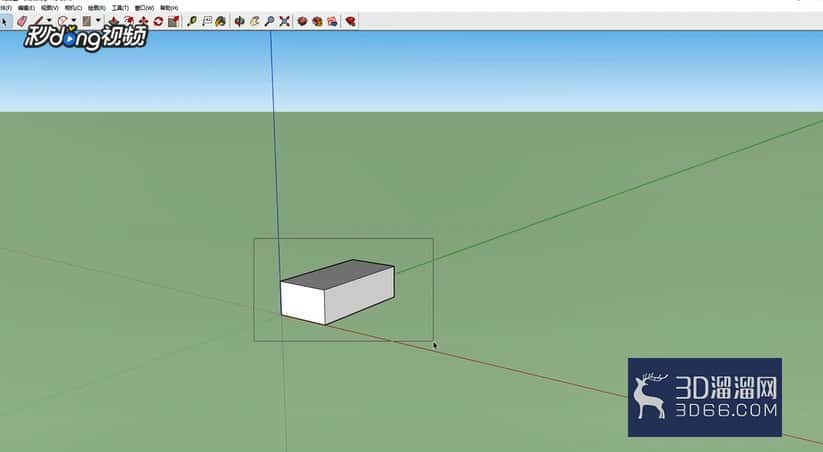Select the Move tool
823x452 pixels.
[143, 22]
